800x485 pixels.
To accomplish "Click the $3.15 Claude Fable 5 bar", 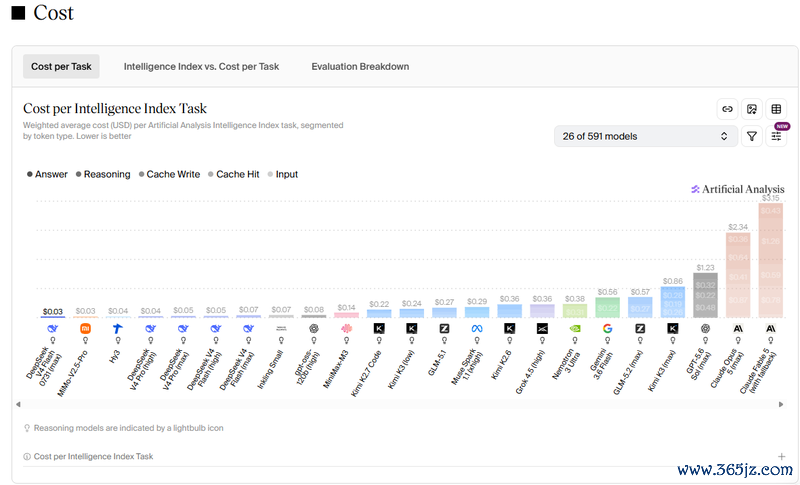I will pyautogui.click(x=771, y=260).
